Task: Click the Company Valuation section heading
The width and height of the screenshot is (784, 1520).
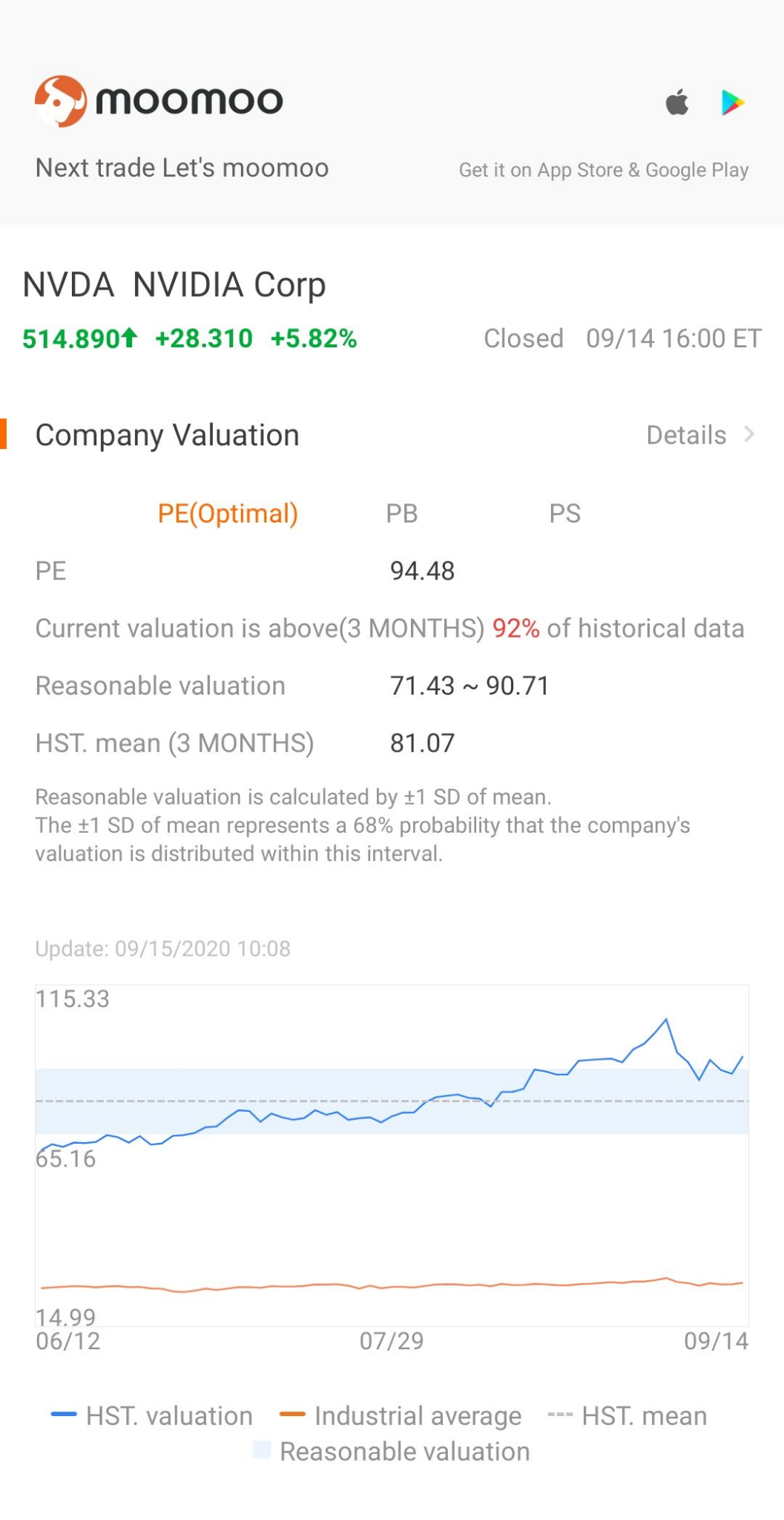Action: pos(168,435)
